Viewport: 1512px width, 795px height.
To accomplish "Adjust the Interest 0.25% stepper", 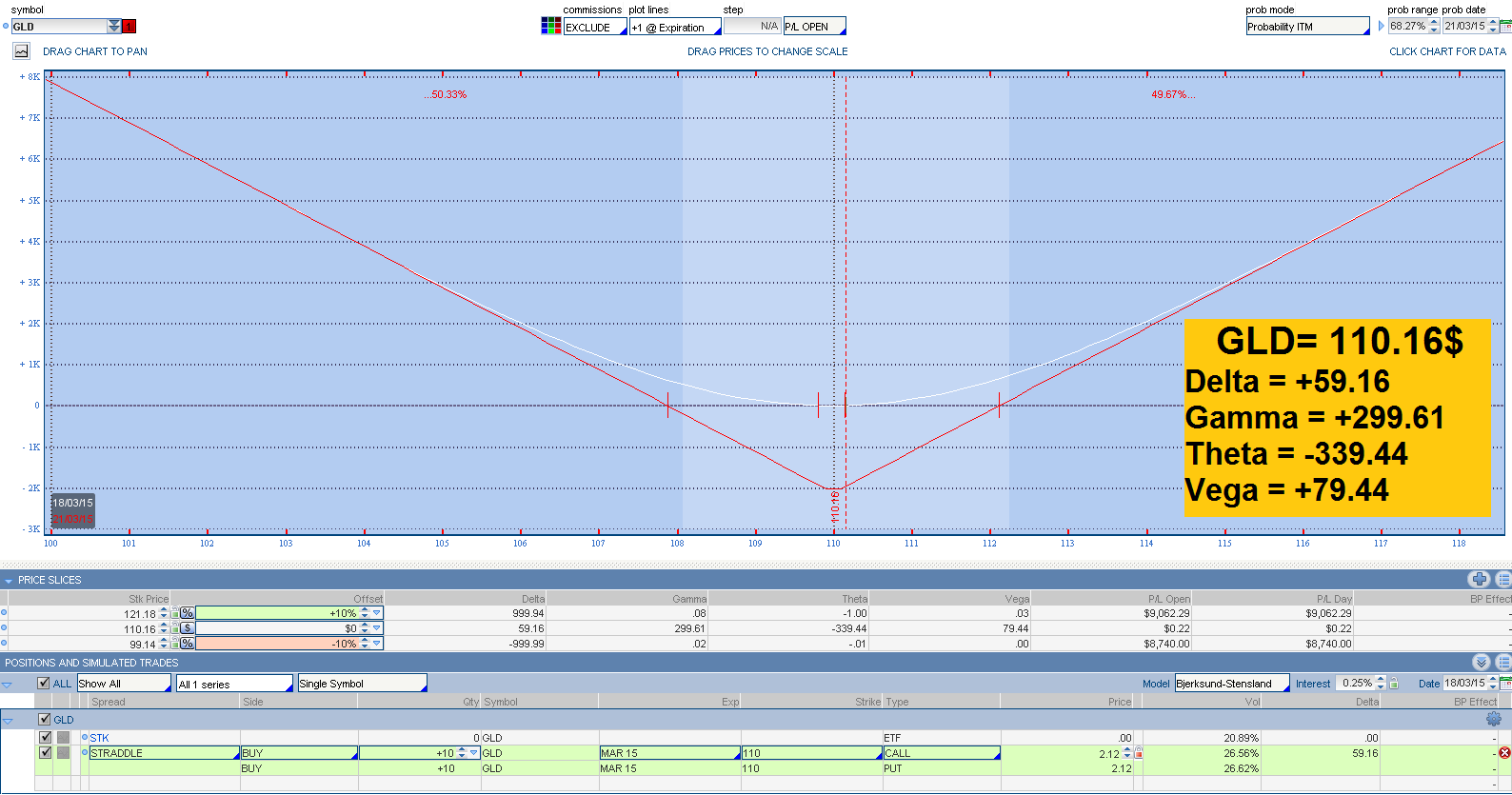I will point(1381,684).
